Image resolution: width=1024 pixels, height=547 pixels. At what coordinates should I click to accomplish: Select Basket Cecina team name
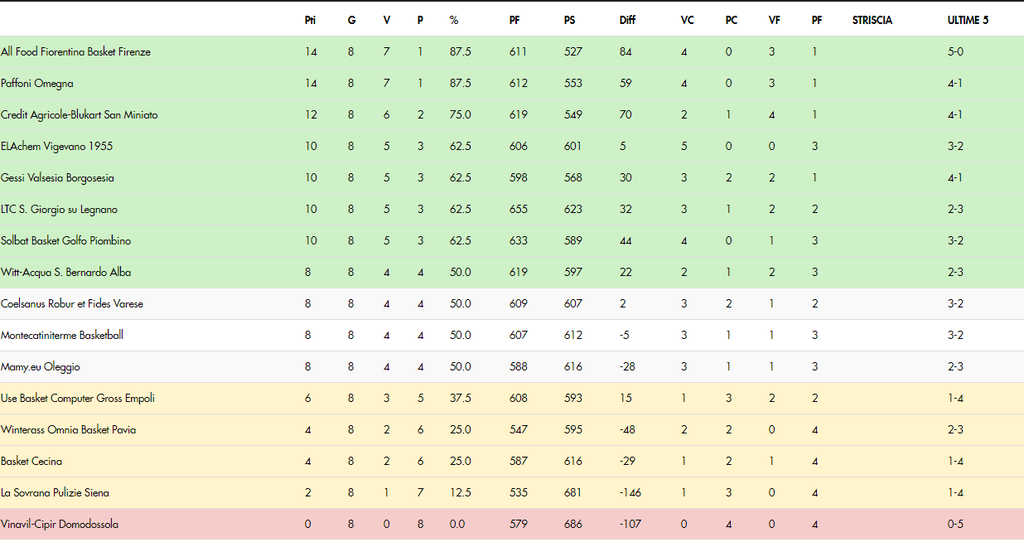click(31, 461)
